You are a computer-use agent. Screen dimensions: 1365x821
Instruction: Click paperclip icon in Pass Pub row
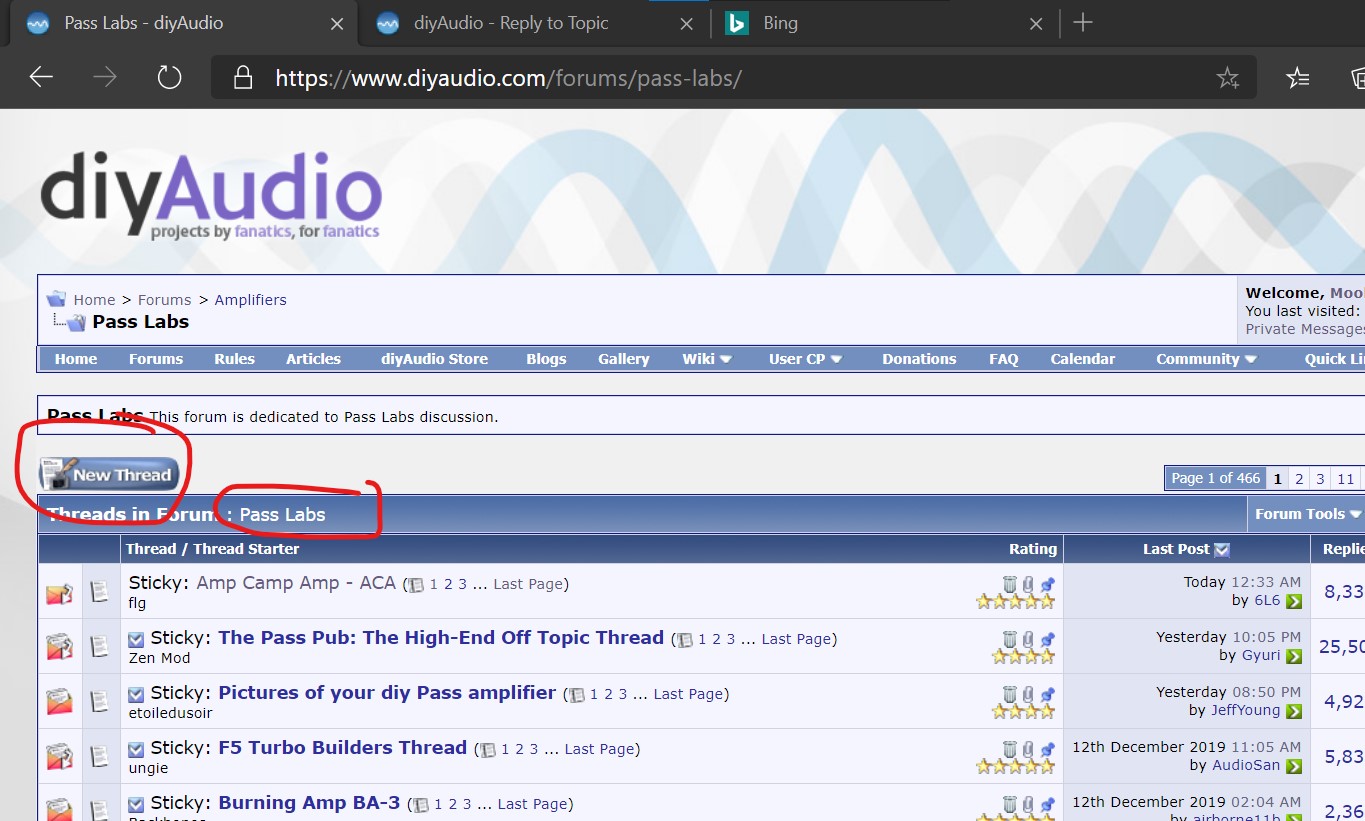click(x=1028, y=639)
